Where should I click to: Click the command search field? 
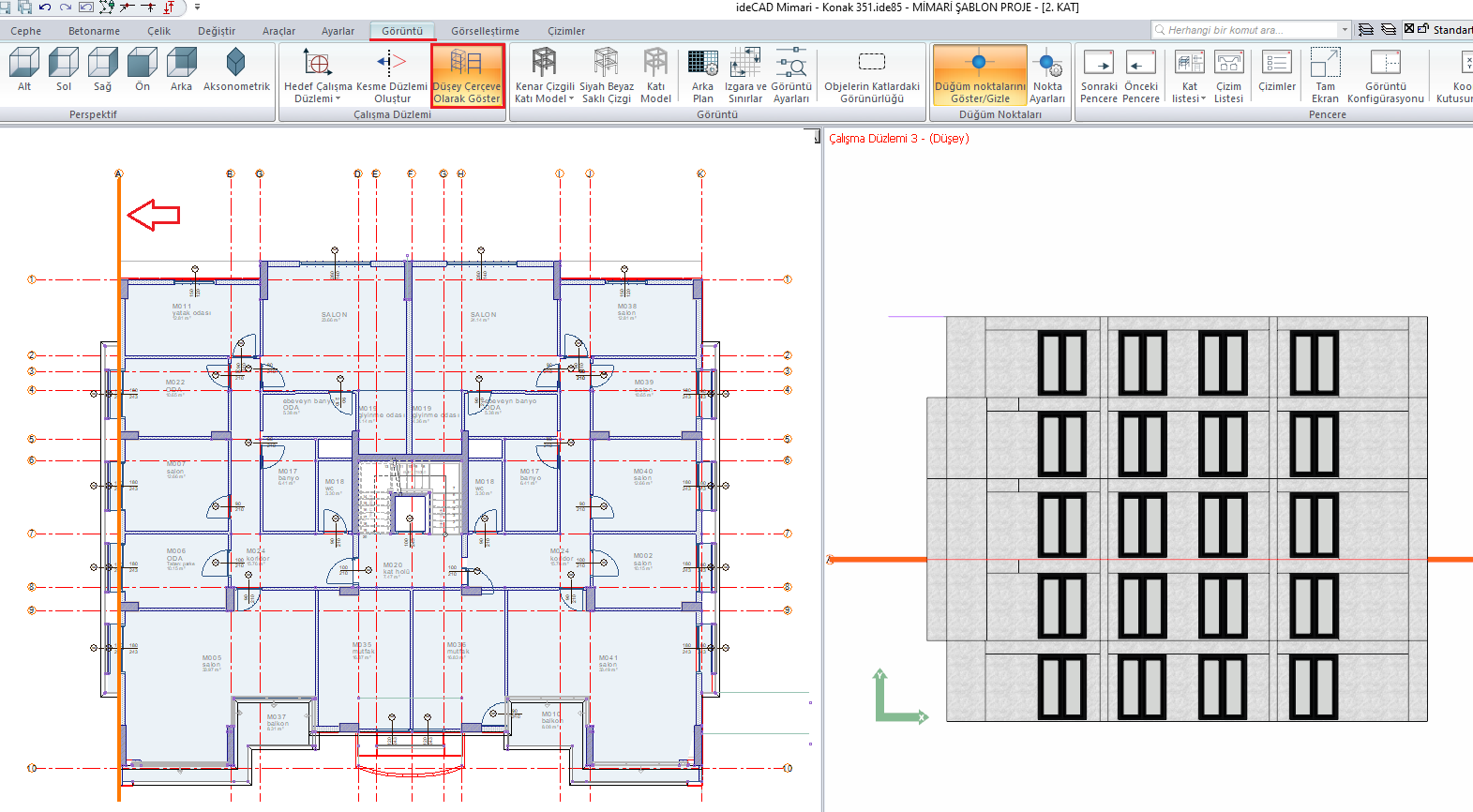[1247, 30]
